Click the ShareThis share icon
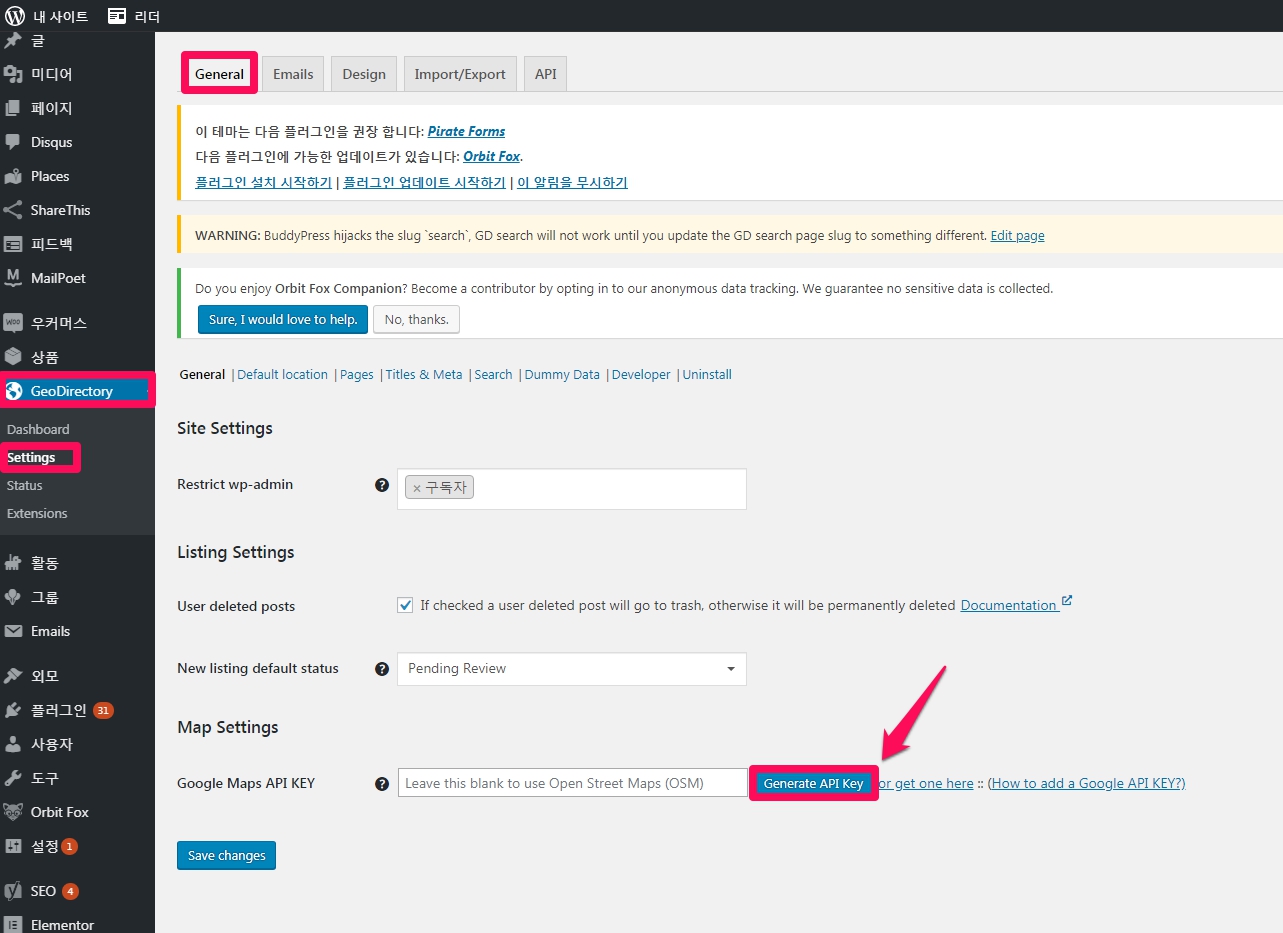The image size is (1283, 933). click(13, 210)
